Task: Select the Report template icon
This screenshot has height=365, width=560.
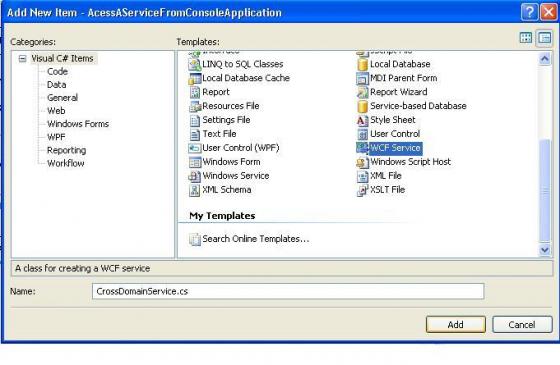Action: tap(195, 92)
